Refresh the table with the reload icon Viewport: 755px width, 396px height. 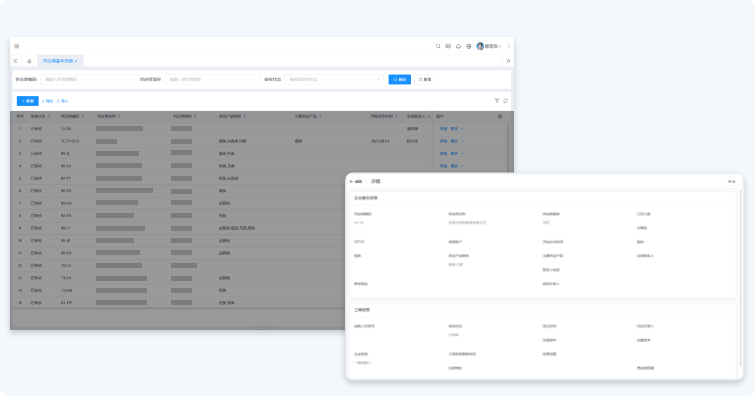(506, 101)
